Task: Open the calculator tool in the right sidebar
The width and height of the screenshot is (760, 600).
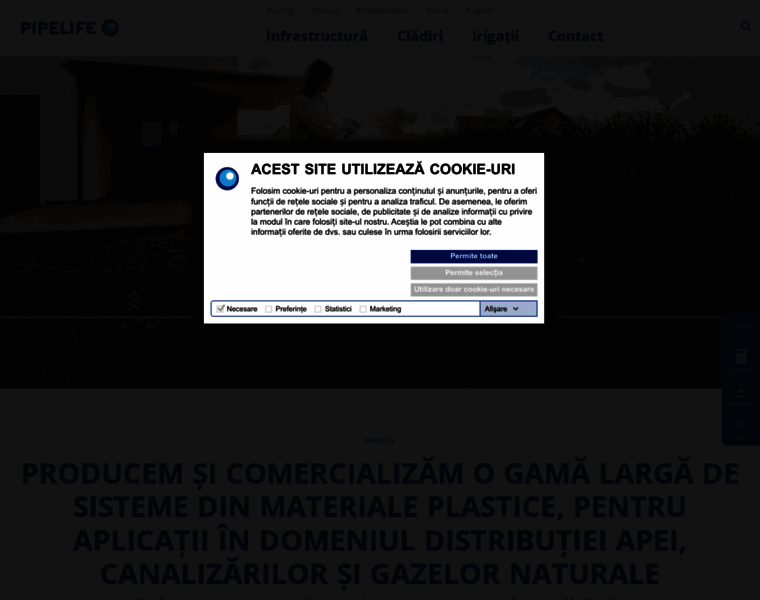Action: (741, 356)
